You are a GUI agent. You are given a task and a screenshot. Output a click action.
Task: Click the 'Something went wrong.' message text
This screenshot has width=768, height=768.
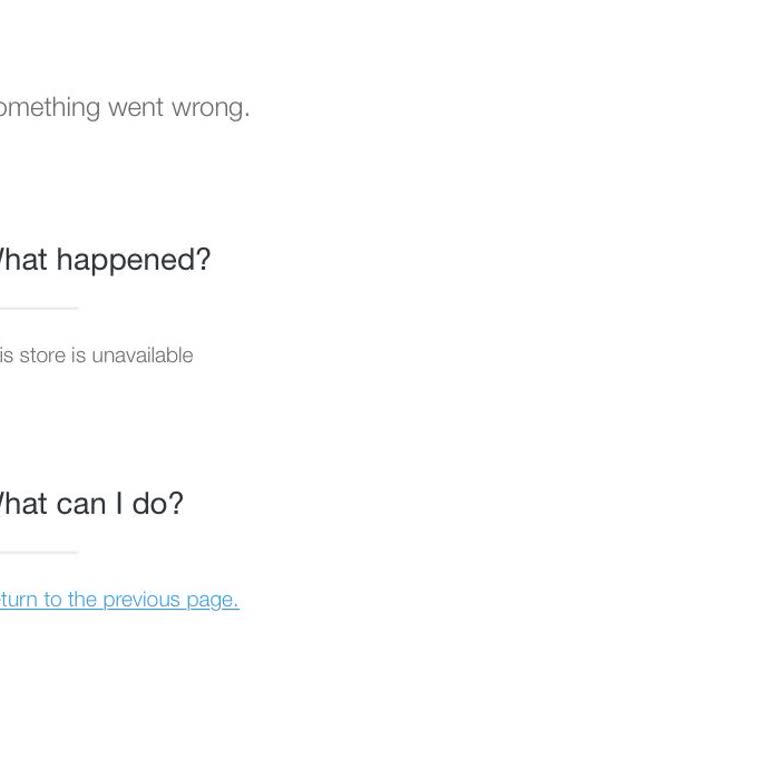(x=124, y=107)
